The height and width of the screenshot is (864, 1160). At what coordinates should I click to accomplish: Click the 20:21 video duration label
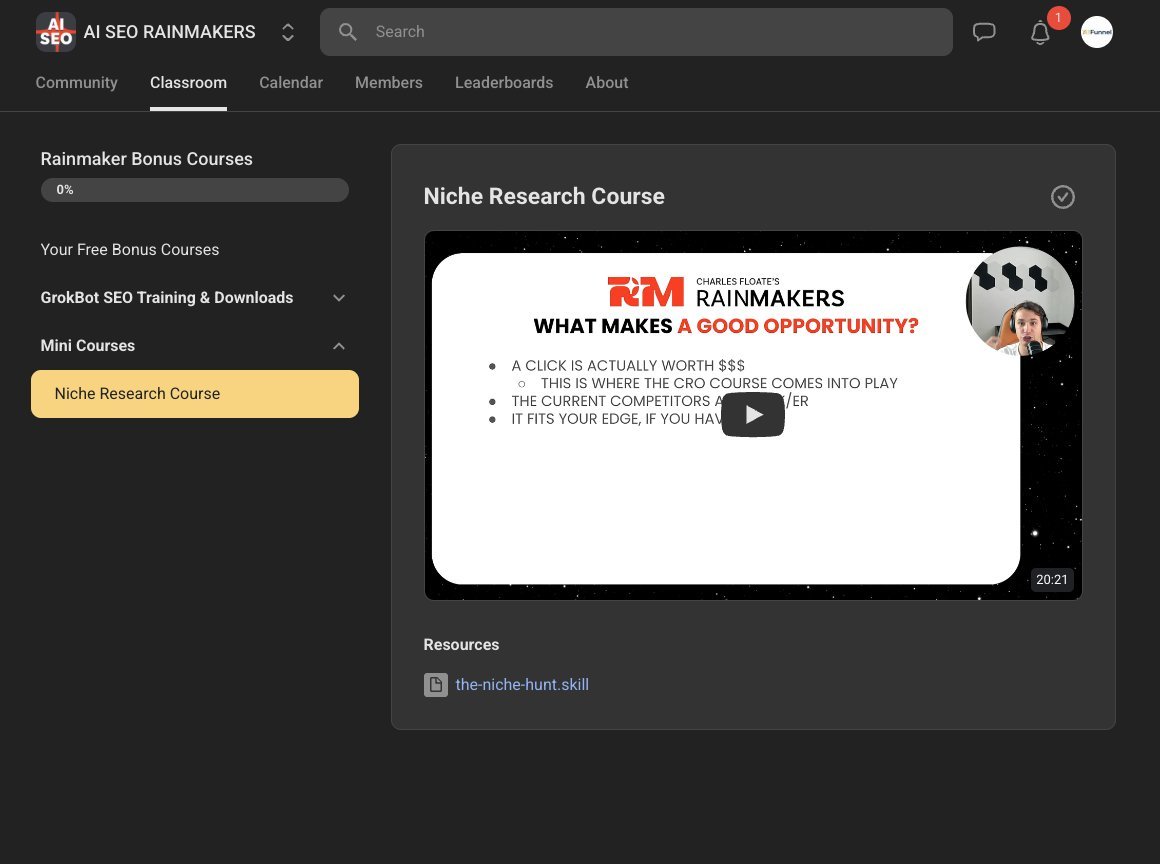(1051, 580)
